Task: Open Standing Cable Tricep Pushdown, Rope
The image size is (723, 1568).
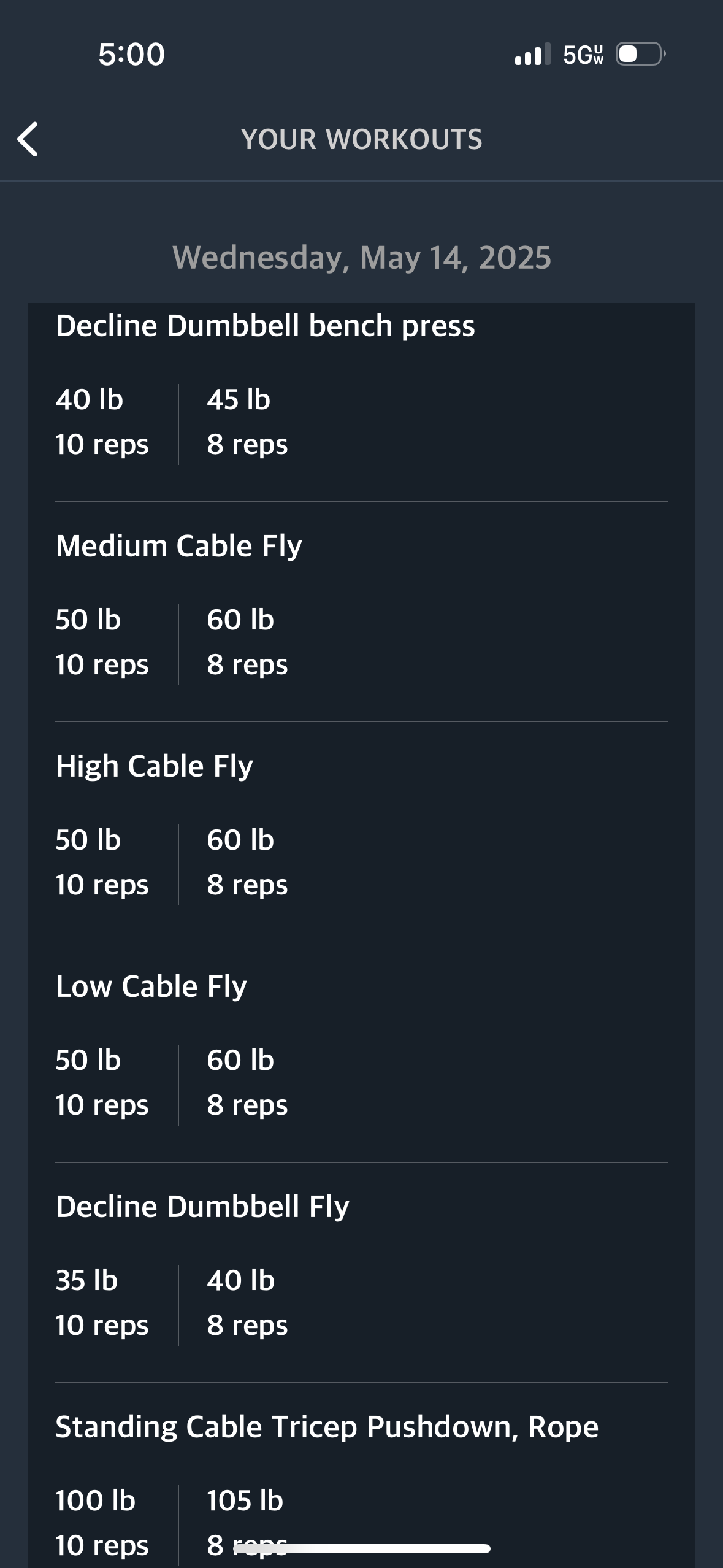Action: (327, 1426)
